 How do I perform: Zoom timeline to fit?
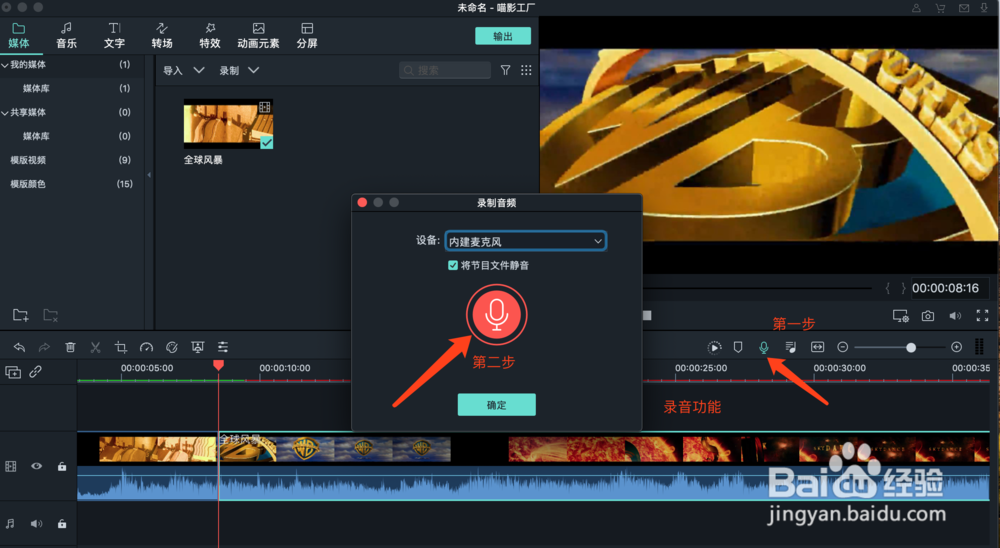[x=817, y=347]
